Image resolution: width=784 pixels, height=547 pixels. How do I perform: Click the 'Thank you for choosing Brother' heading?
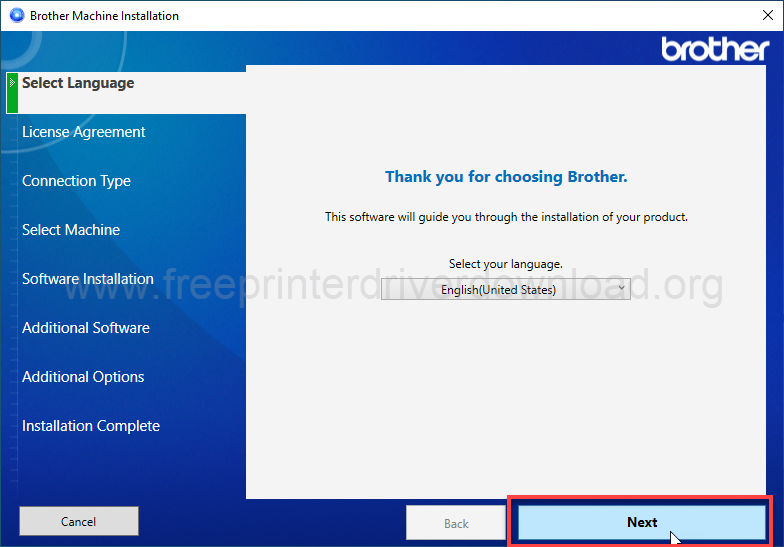click(x=506, y=177)
